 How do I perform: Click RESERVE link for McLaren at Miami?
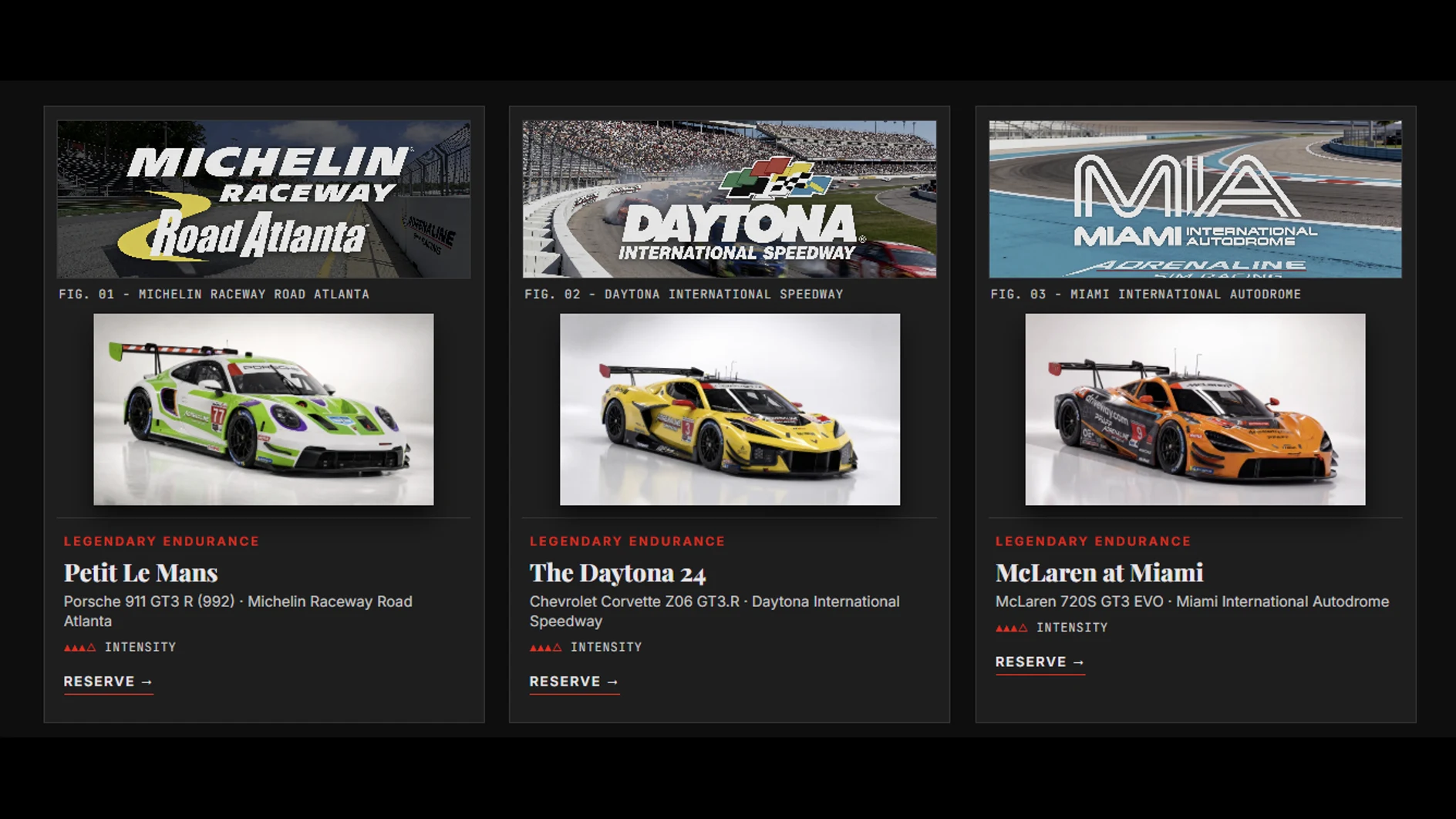pos(1040,662)
